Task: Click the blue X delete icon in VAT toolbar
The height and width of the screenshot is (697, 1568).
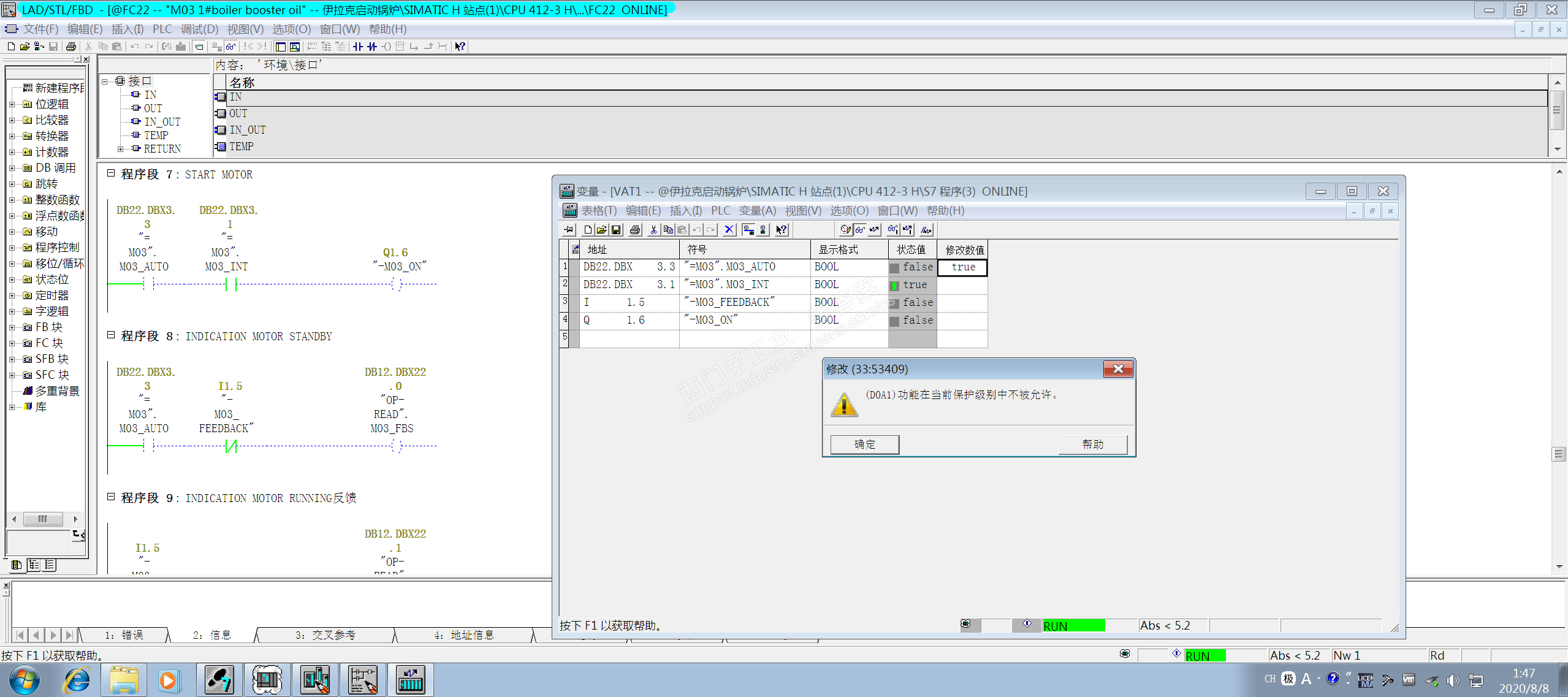Action: pyautogui.click(x=729, y=230)
